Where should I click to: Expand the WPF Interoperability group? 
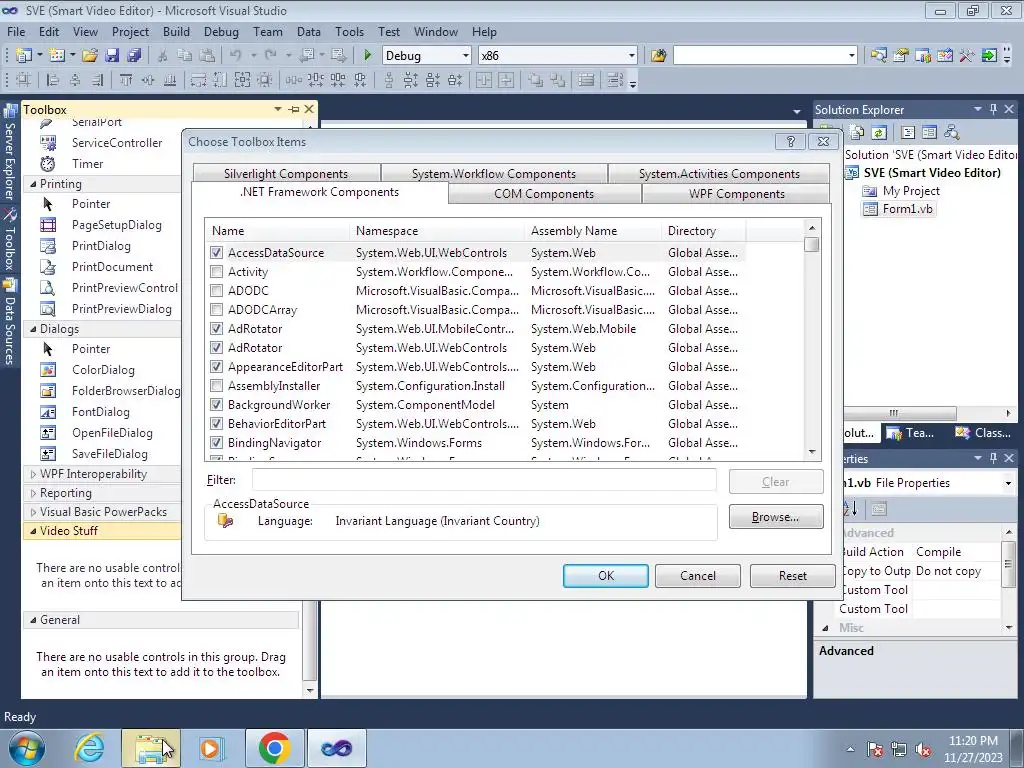33,474
